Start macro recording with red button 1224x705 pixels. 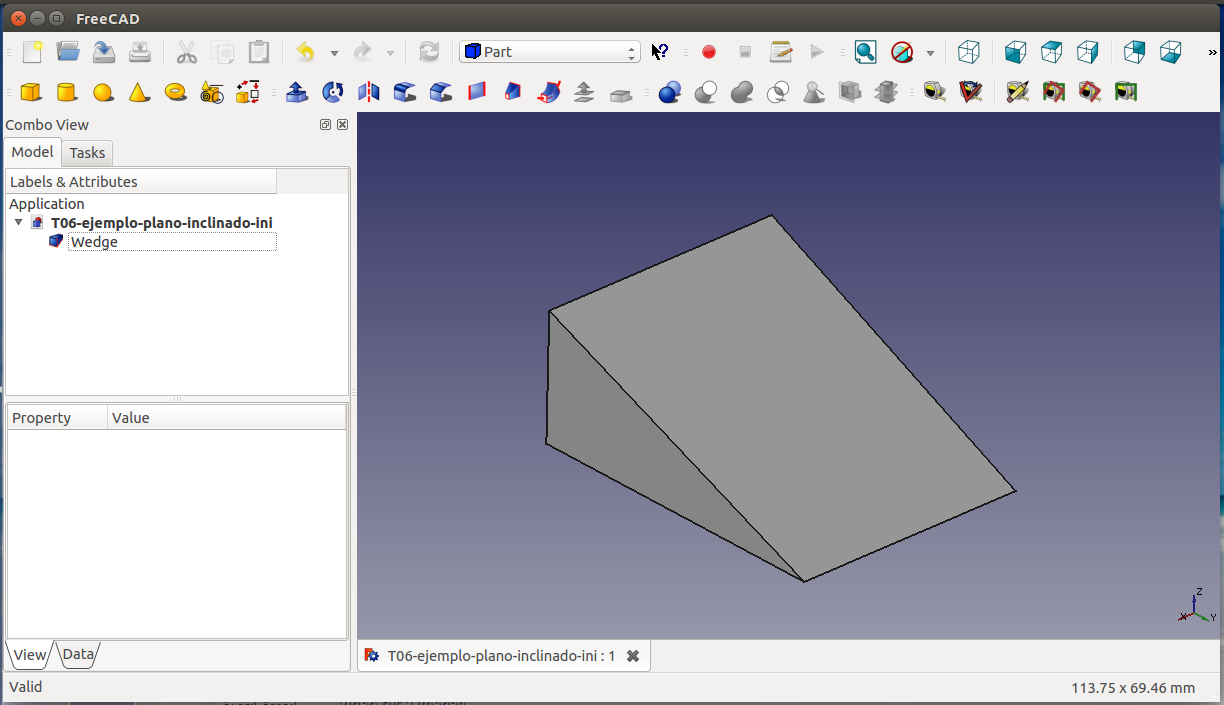709,52
